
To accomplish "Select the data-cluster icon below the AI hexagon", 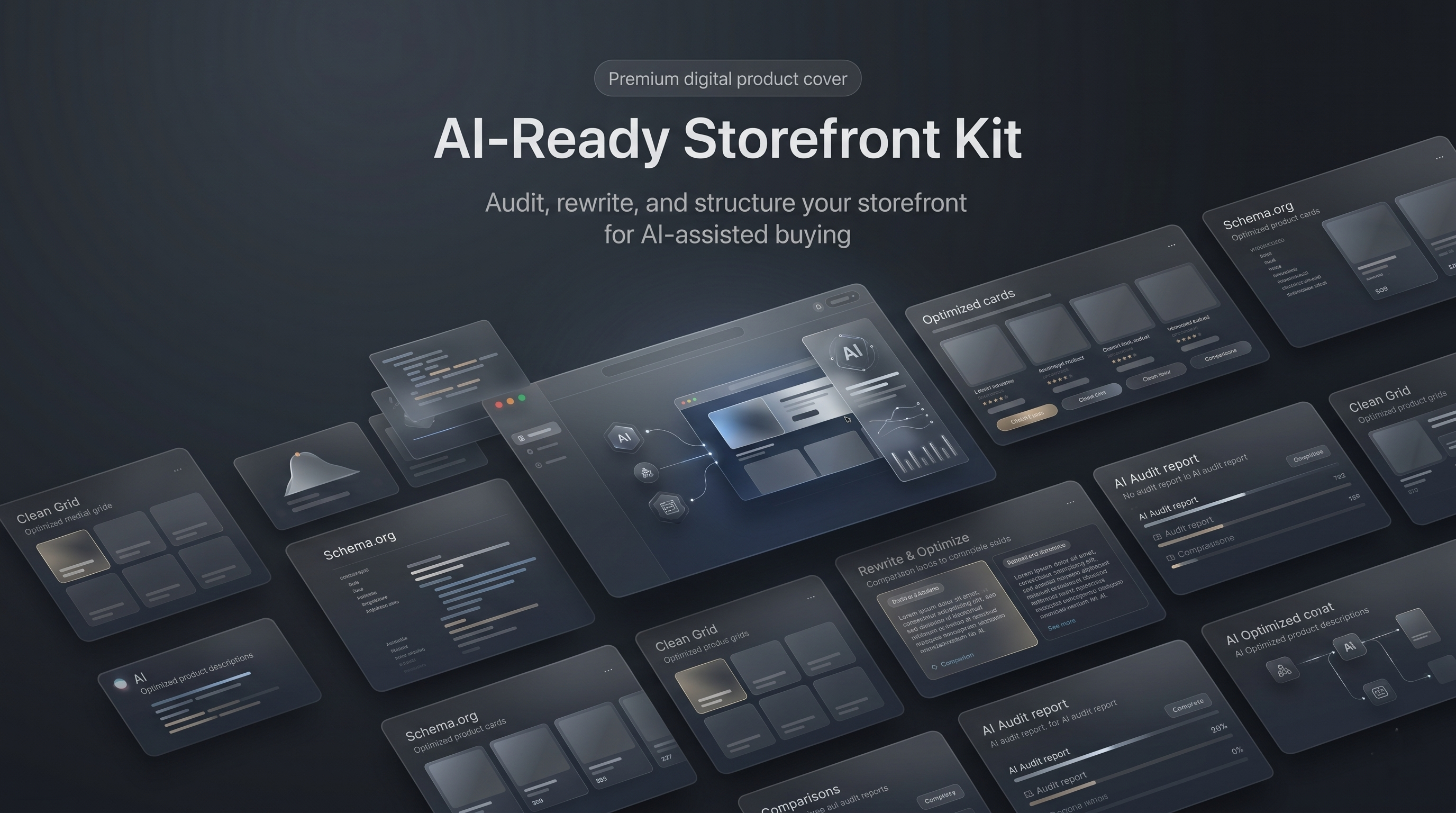I will point(647,473).
